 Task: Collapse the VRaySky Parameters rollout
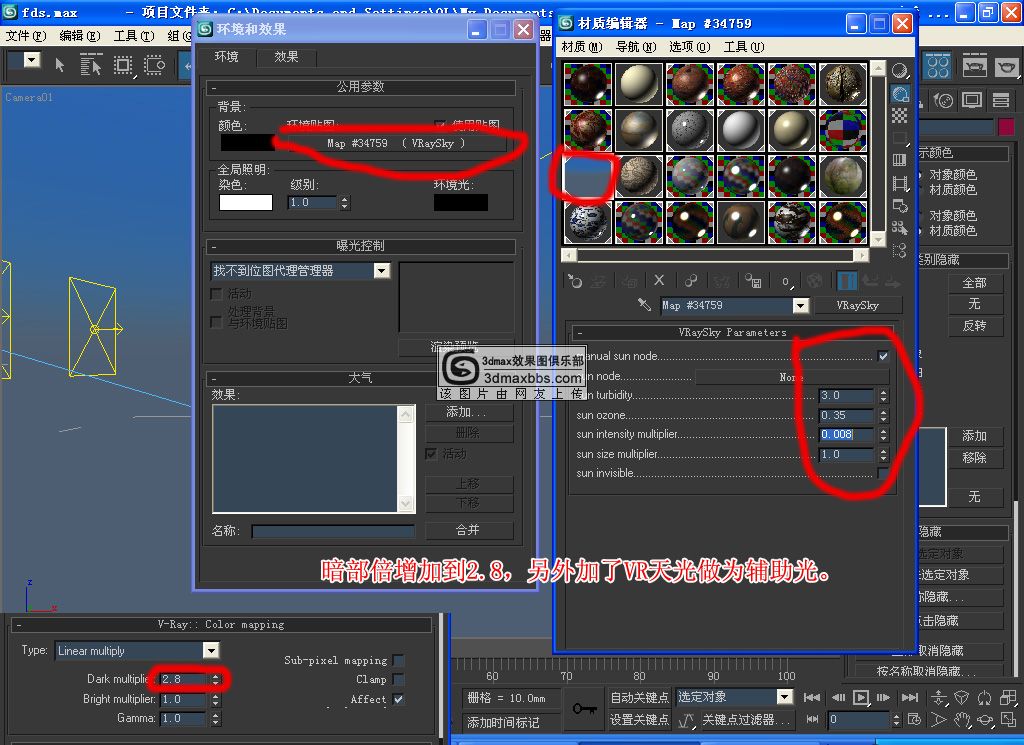pyautogui.click(x=732, y=332)
